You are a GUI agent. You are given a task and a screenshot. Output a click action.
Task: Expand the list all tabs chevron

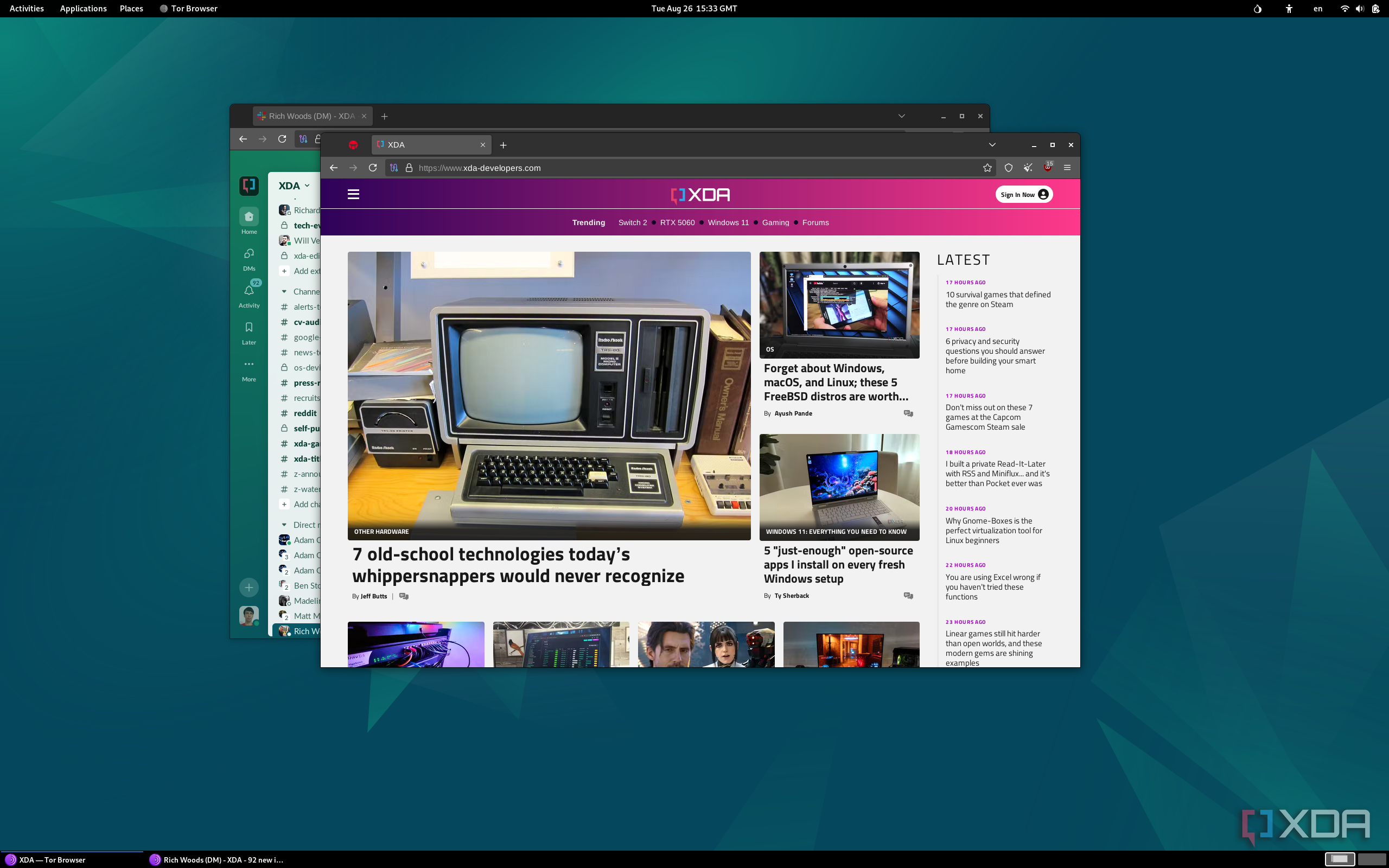[992, 145]
